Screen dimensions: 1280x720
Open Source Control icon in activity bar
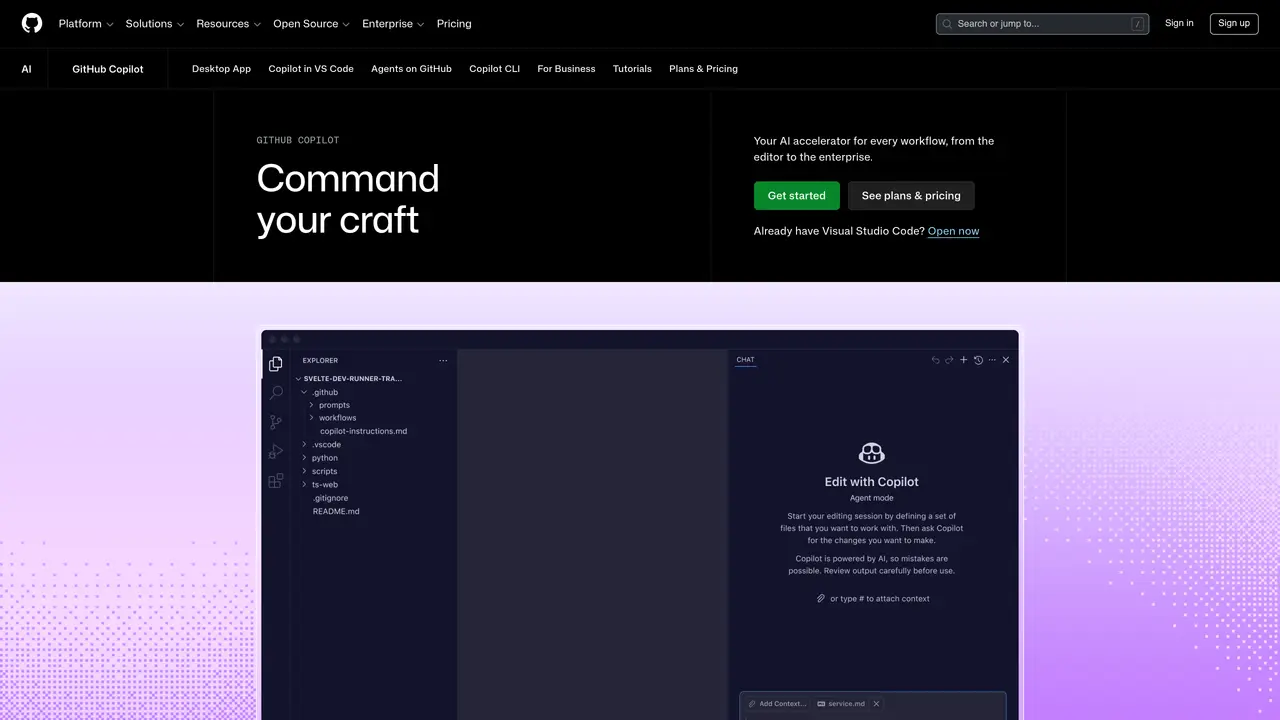(276, 423)
